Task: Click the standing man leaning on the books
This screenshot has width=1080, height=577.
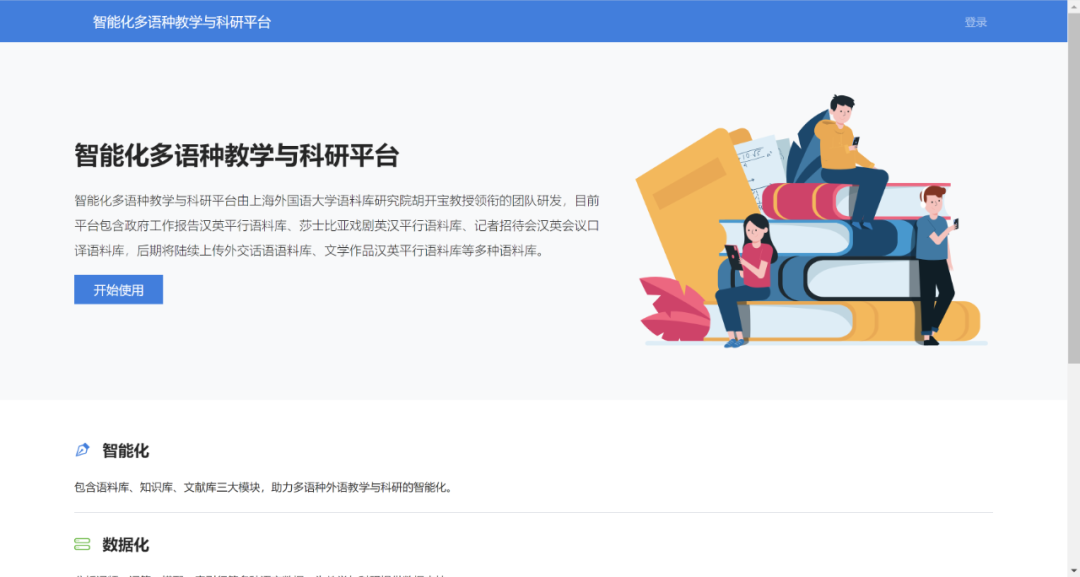Action: 935,240
